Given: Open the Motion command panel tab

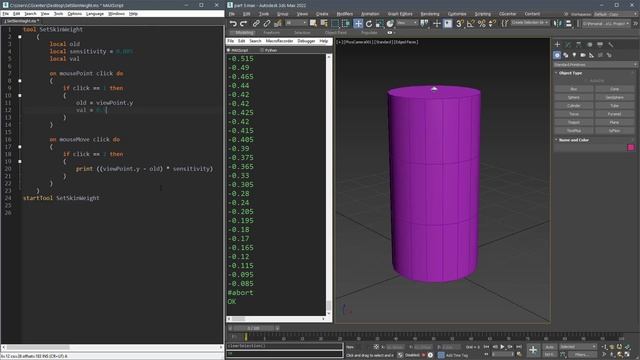Looking at the screenshot, I should [x=589, y=44].
